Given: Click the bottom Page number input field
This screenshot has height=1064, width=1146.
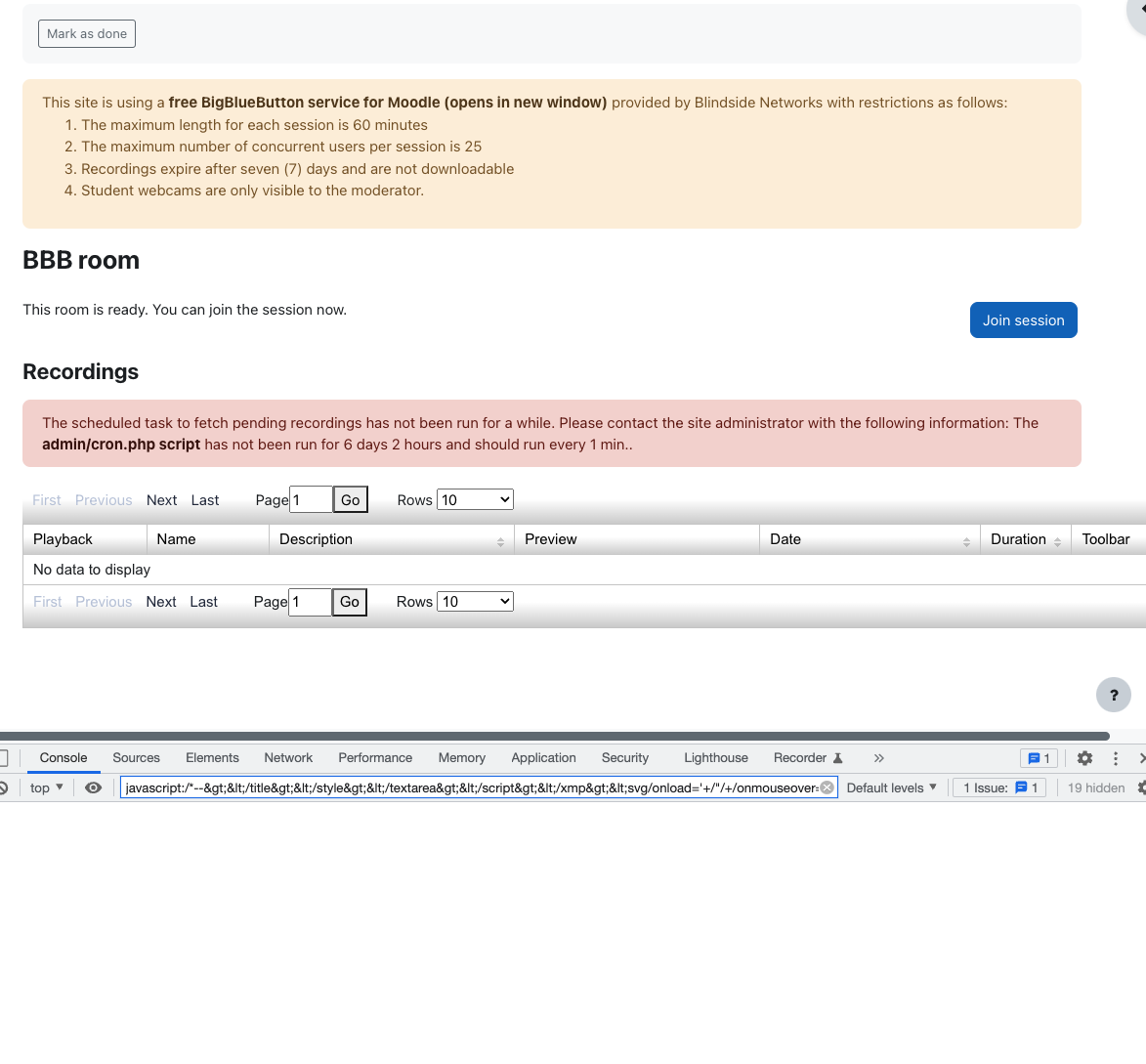Looking at the screenshot, I should pyautogui.click(x=311, y=602).
